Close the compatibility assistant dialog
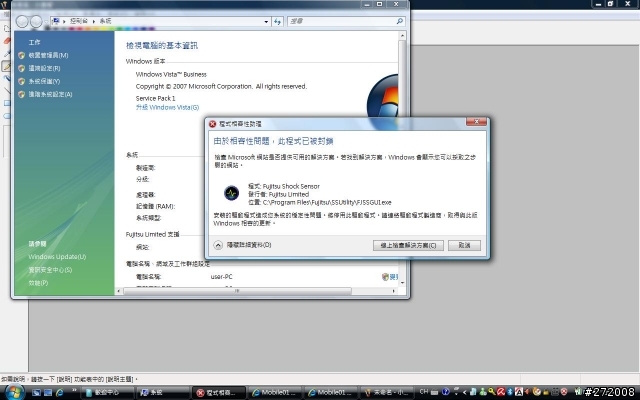The height and width of the screenshot is (400, 640). (476, 122)
